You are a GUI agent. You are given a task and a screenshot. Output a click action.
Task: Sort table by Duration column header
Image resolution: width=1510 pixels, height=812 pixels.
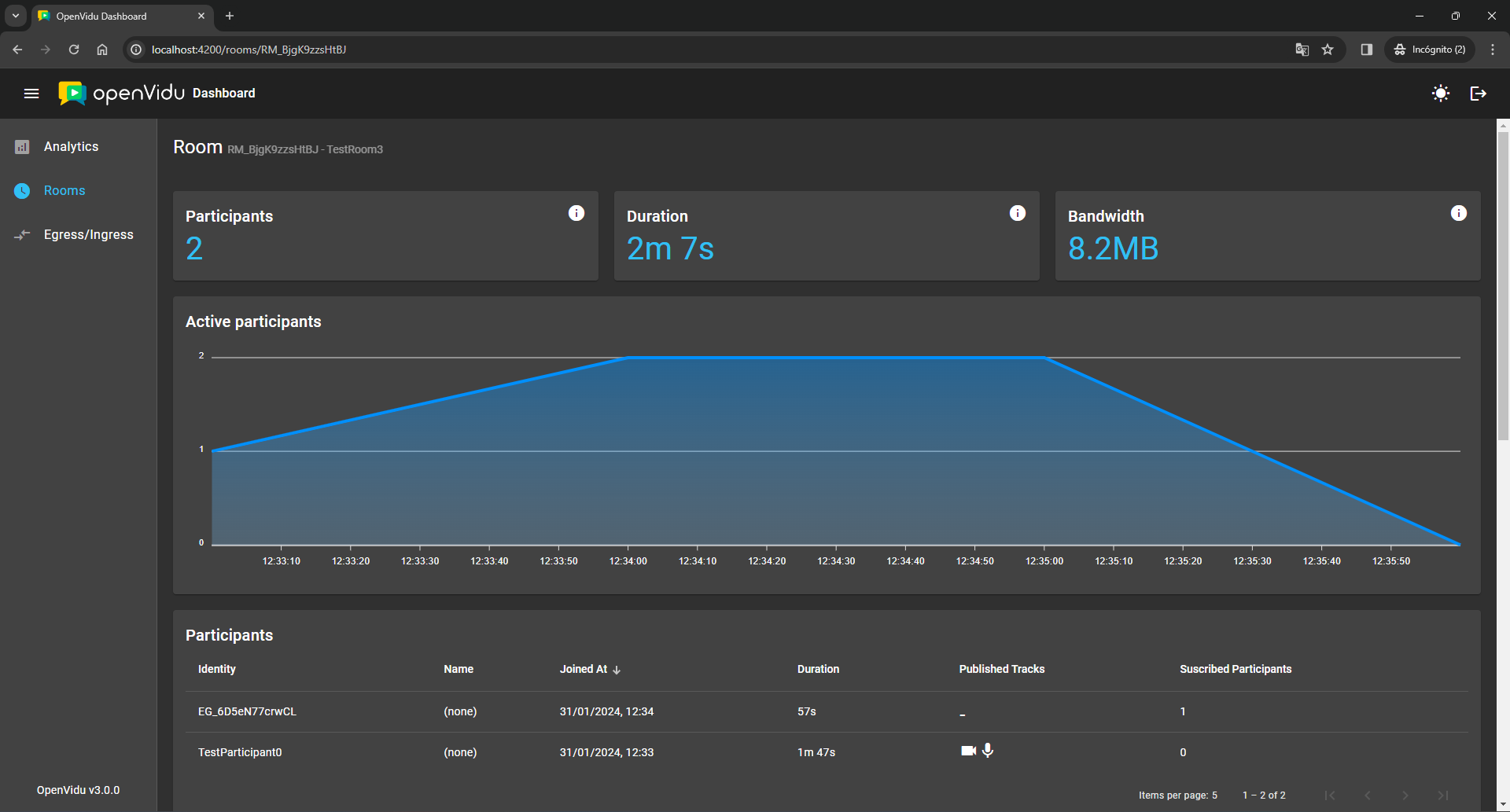(818, 669)
